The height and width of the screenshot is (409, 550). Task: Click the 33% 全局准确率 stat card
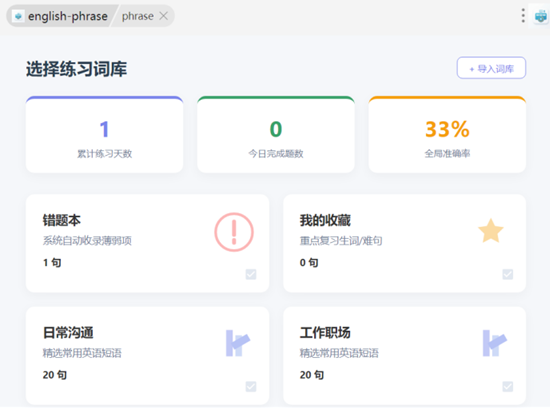[447, 135]
